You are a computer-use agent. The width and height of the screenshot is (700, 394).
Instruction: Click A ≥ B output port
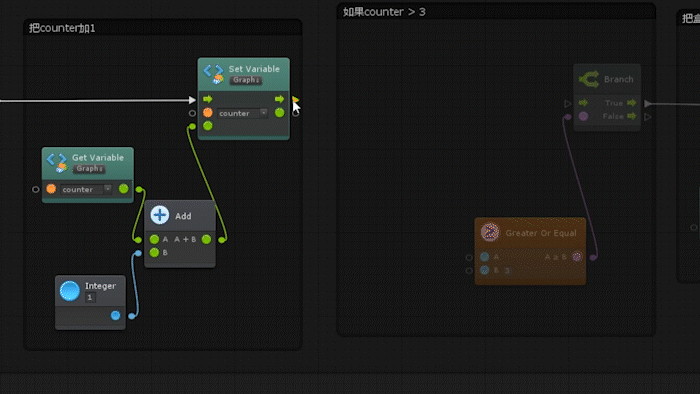click(577, 257)
